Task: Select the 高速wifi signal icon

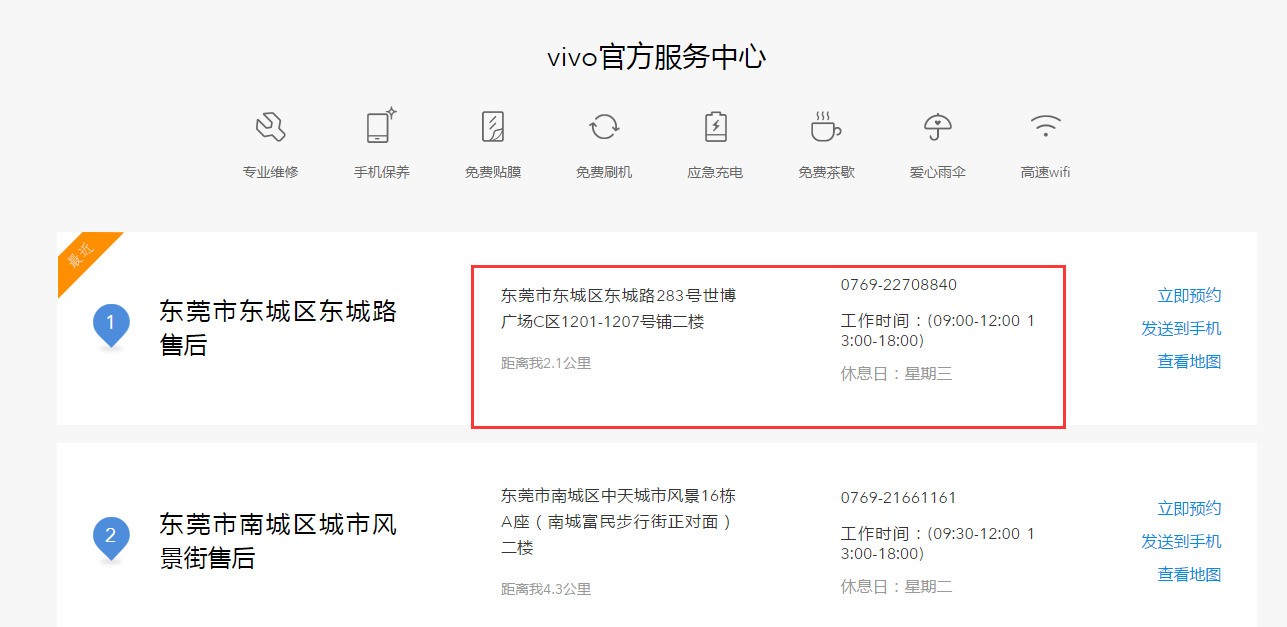Action: pos(1046,126)
